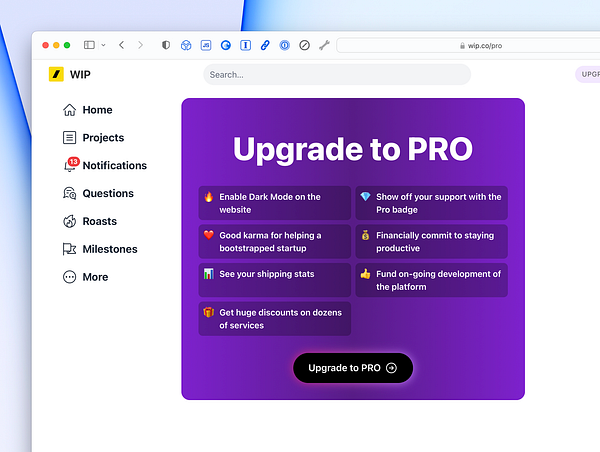Click the More ellipsis circle icon
Screen dimensions: 600x452
tap(69, 277)
